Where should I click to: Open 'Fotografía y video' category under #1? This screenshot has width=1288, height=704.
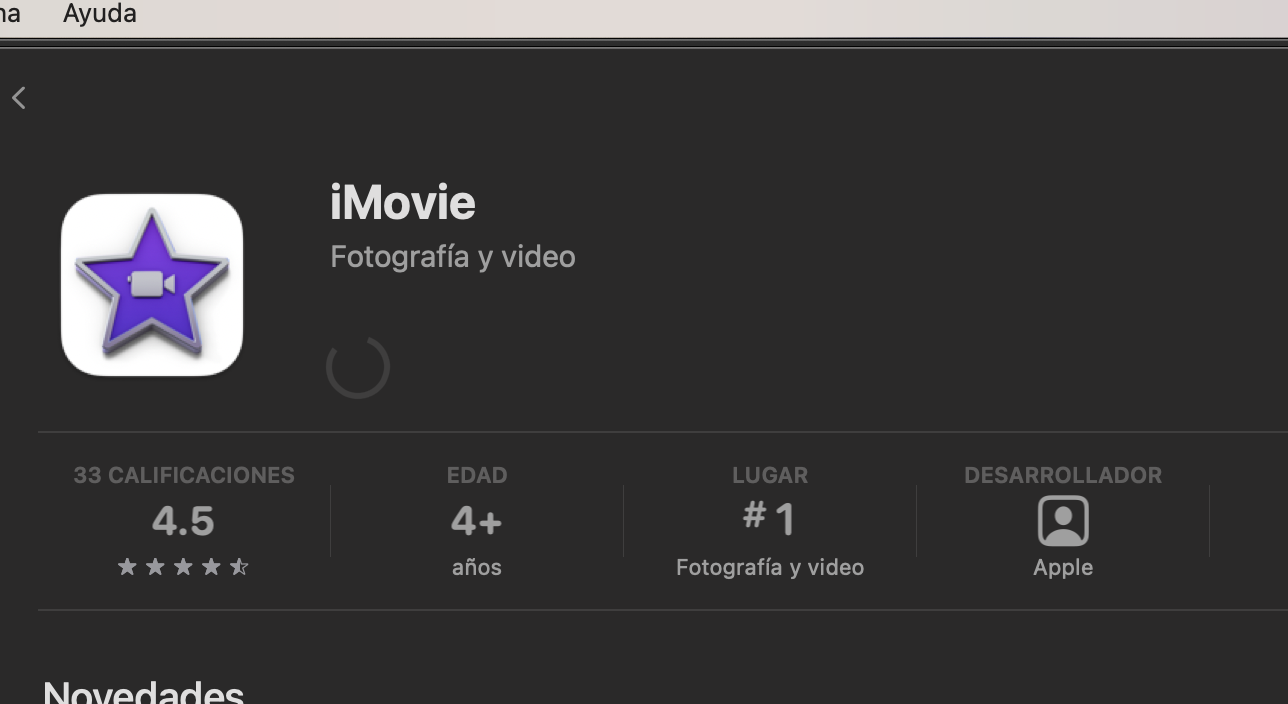tap(770, 567)
